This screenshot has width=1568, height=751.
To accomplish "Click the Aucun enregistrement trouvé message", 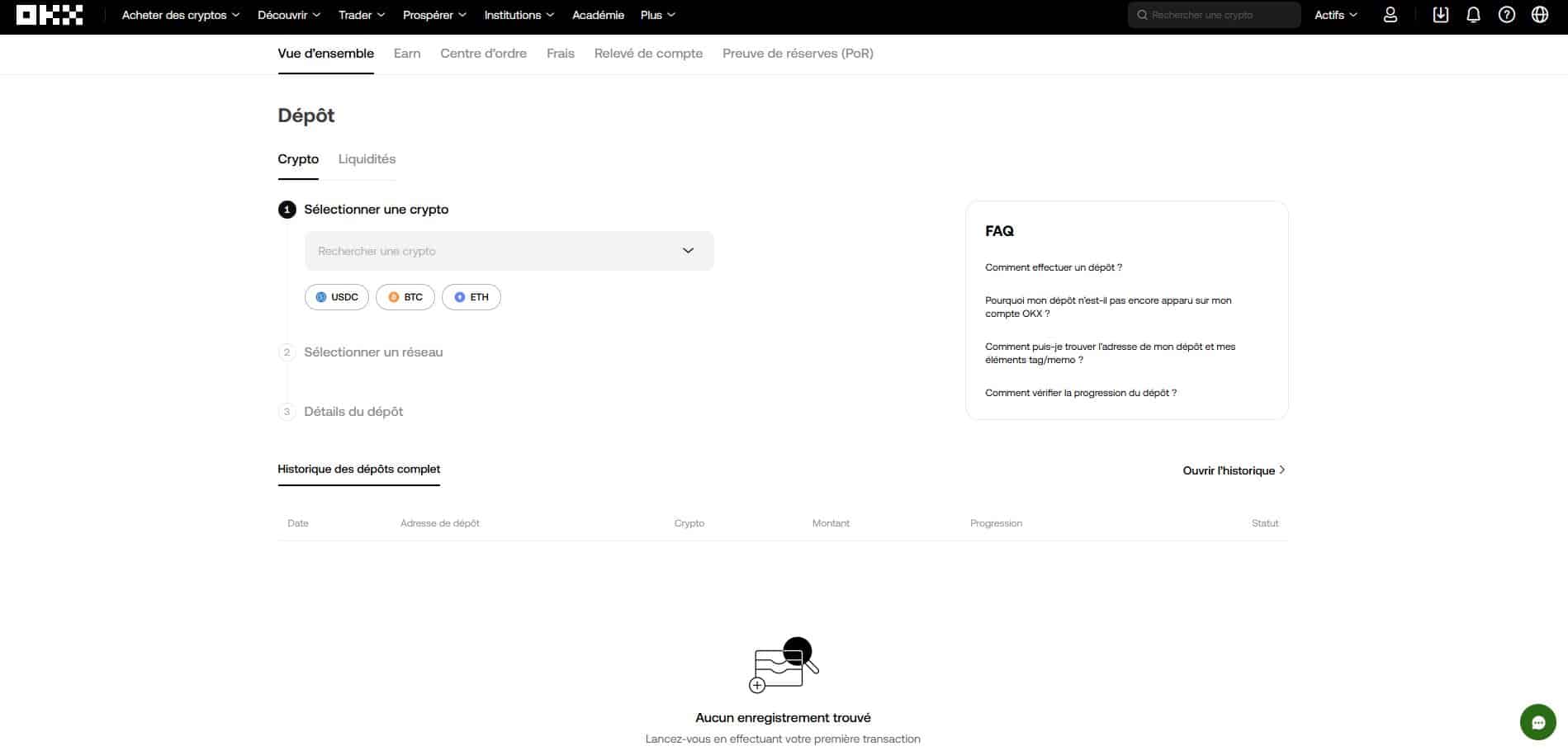I will tap(783, 718).
